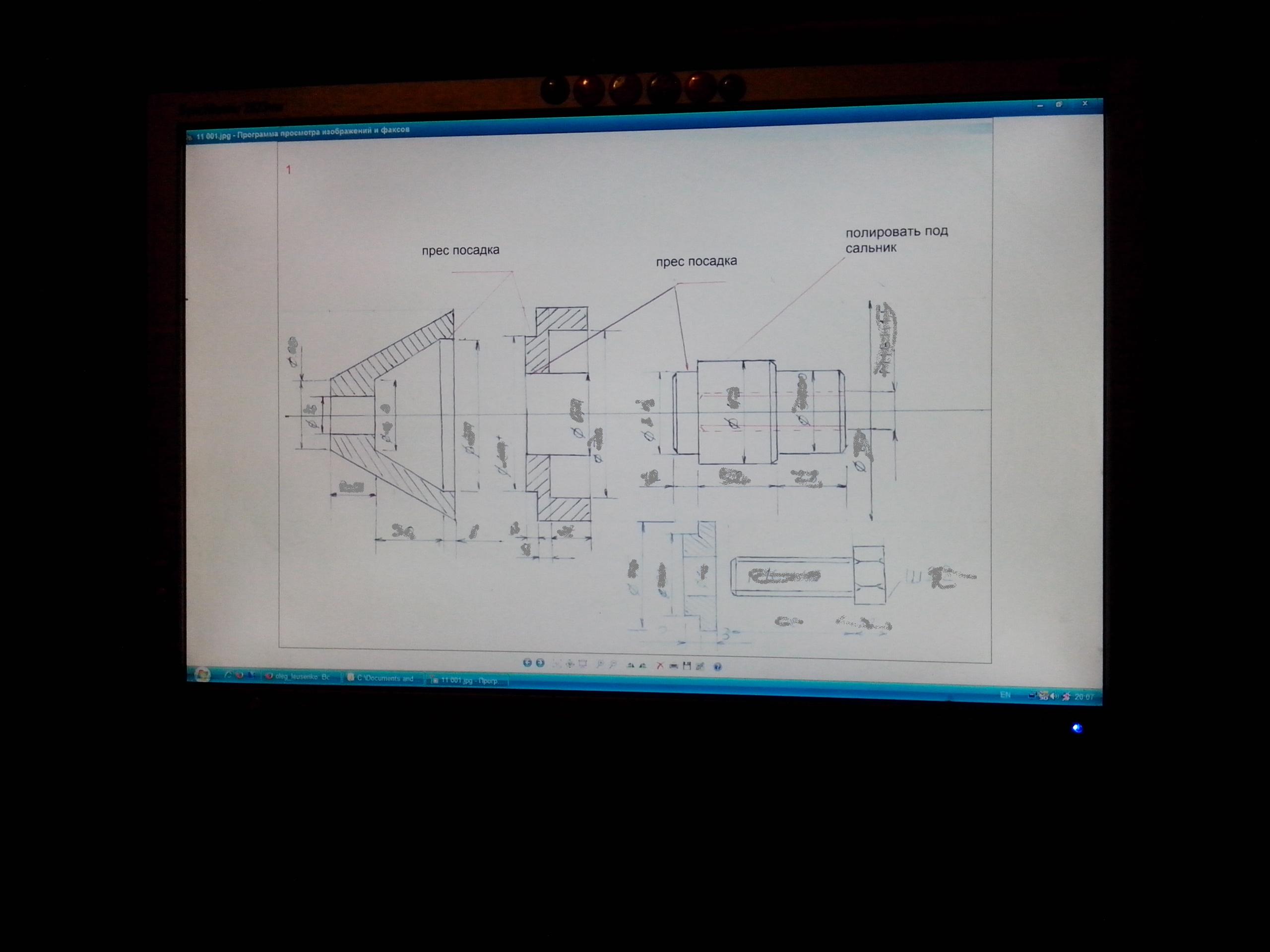Zoom out of the drawing
The image size is (1270, 952).
click(x=613, y=665)
